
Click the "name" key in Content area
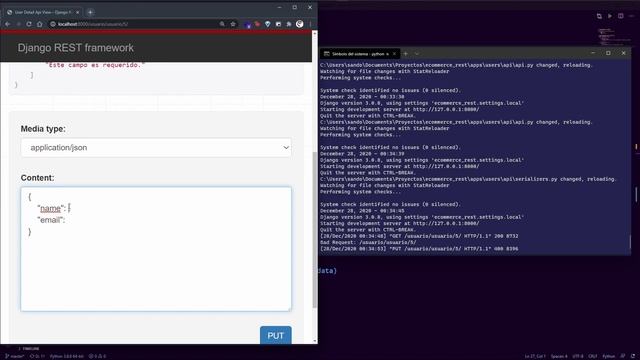point(51,208)
